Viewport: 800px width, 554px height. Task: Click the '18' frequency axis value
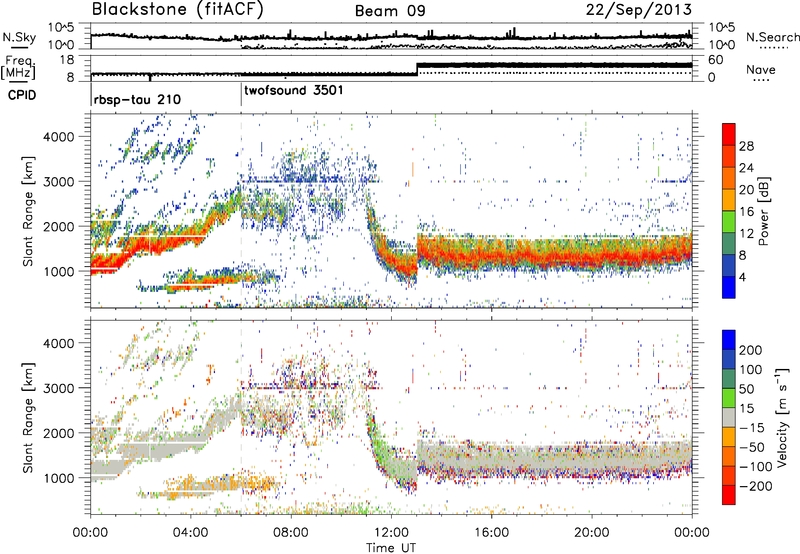(x=66, y=60)
